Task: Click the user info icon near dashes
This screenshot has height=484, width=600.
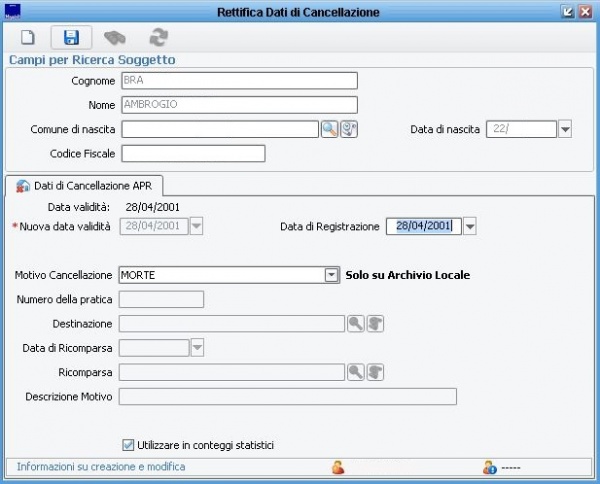Action: tap(489, 468)
